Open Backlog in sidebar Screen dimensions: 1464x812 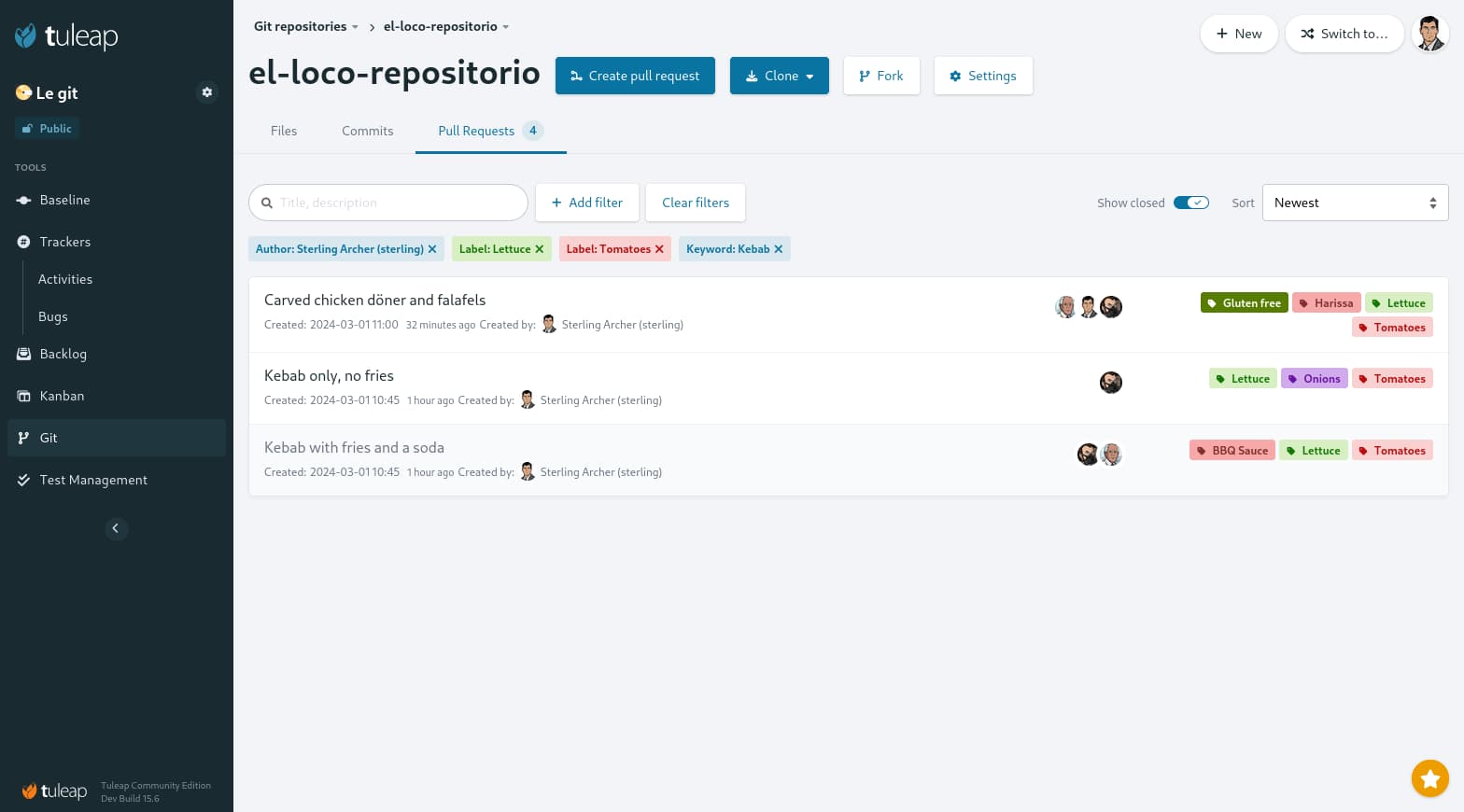pos(117,354)
